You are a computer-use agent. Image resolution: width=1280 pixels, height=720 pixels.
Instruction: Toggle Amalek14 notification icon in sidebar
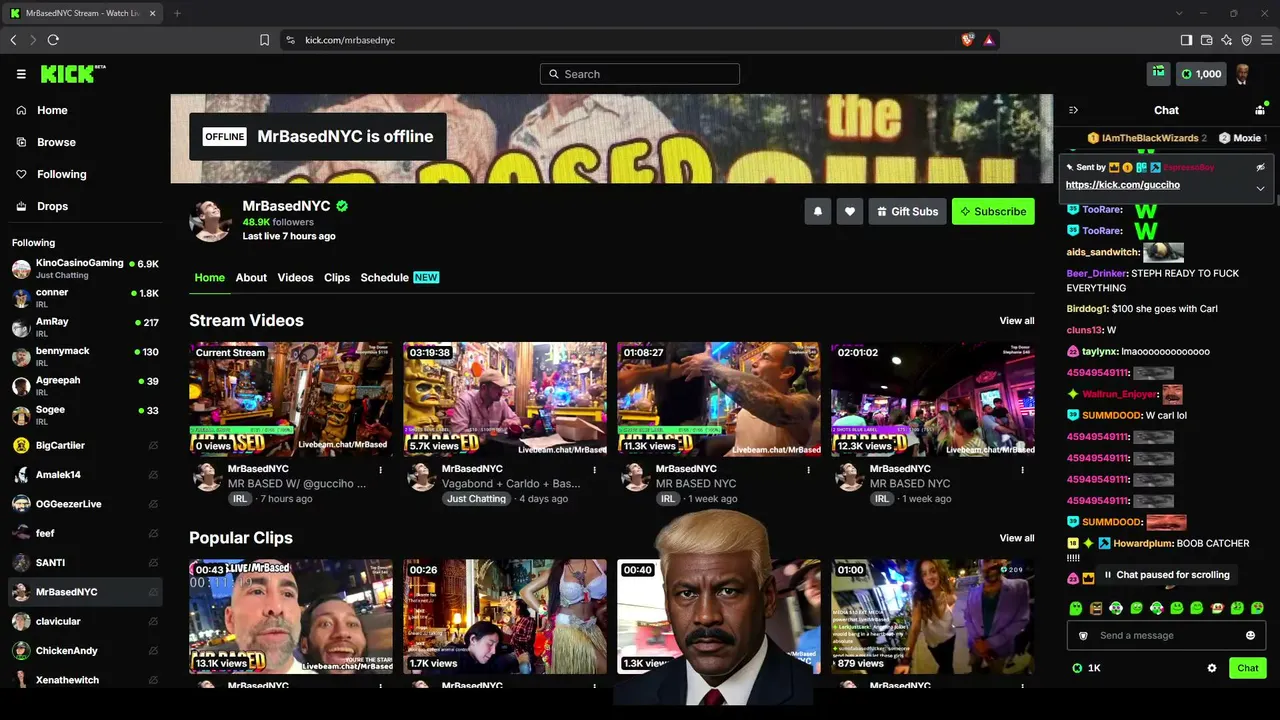pyautogui.click(x=153, y=475)
